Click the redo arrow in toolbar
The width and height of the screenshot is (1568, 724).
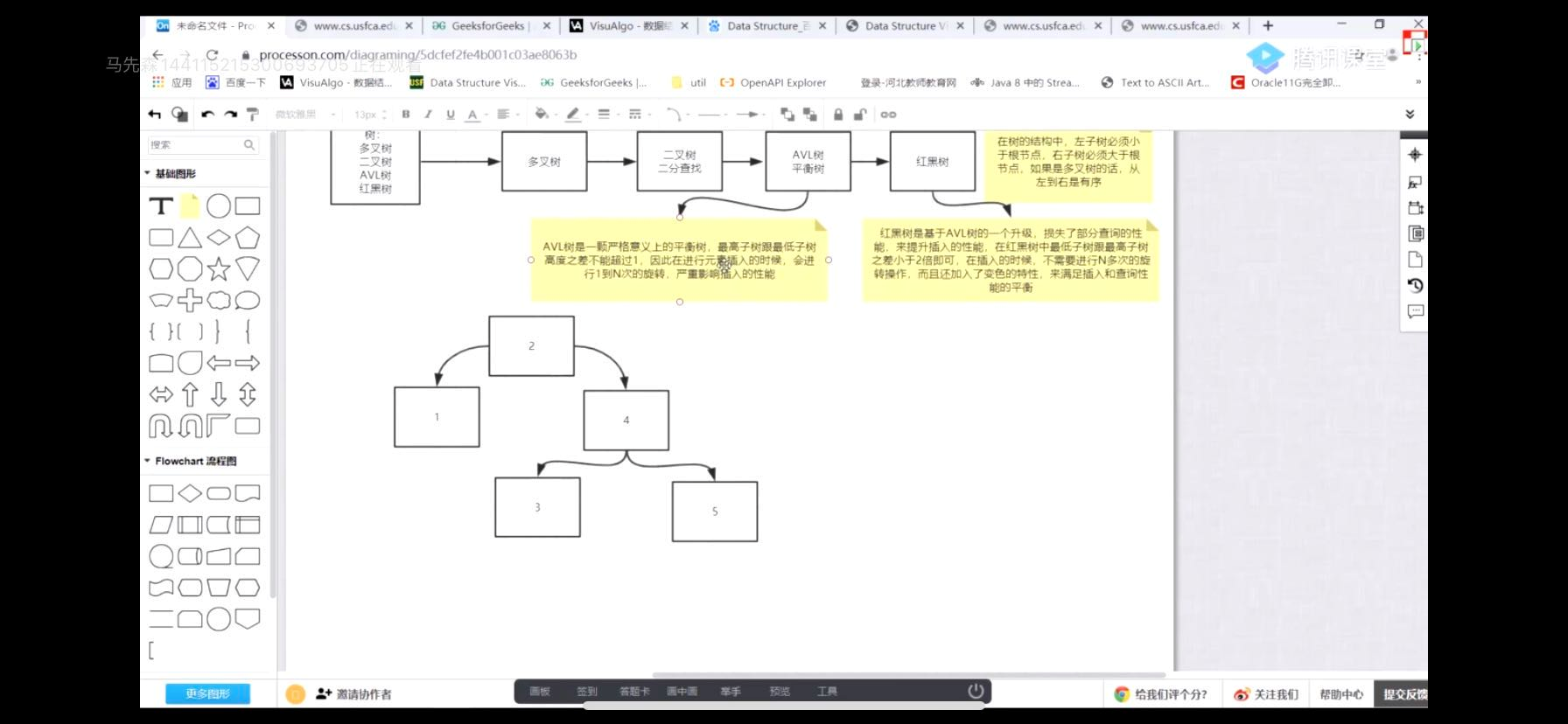coord(230,115)
